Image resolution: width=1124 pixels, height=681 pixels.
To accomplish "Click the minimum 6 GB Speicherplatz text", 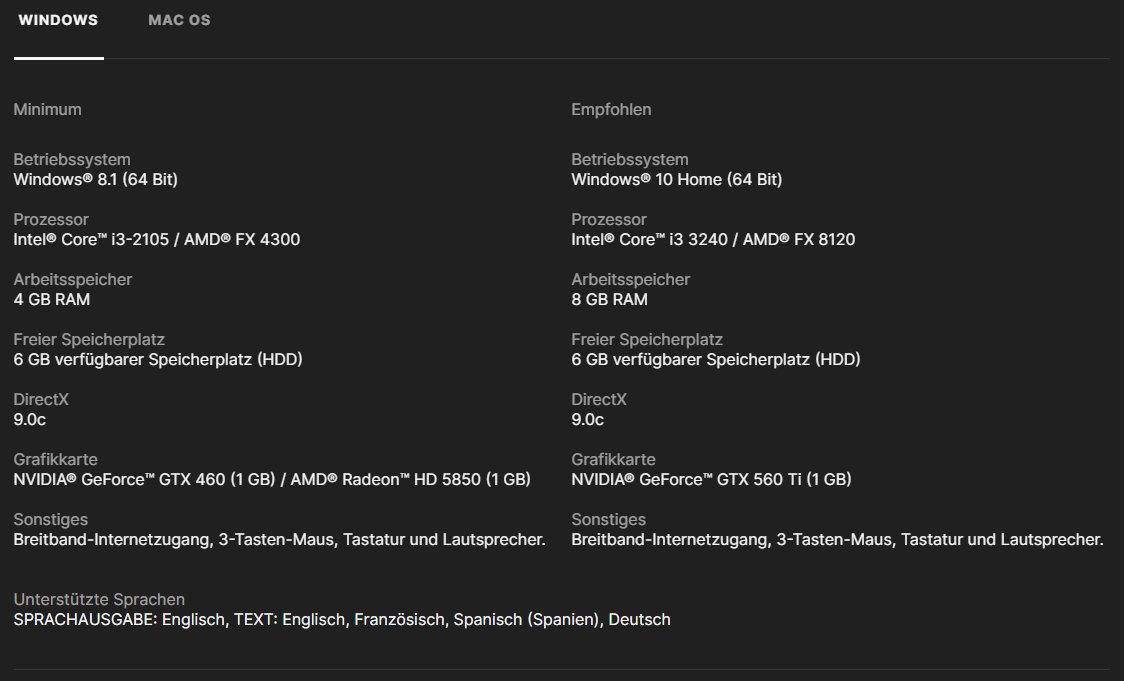I will pyautogui.click(x=157, y=359).
